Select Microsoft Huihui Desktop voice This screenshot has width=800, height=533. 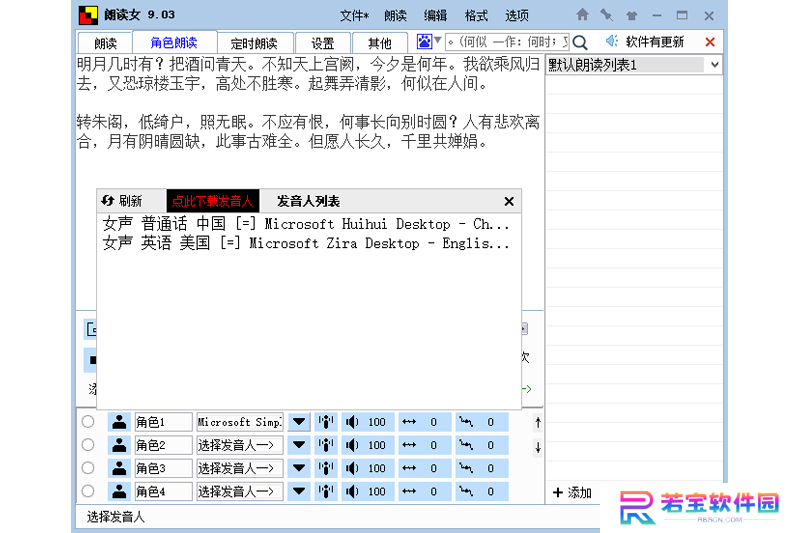(306, 223)
